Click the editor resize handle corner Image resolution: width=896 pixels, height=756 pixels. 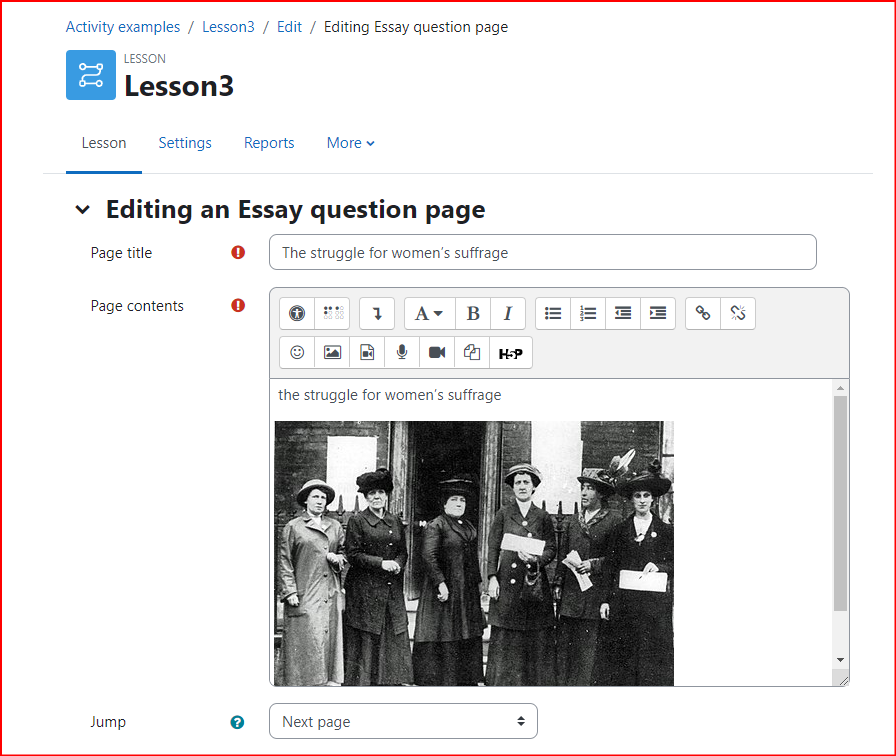pyautogui.click(x=843, y=679)
